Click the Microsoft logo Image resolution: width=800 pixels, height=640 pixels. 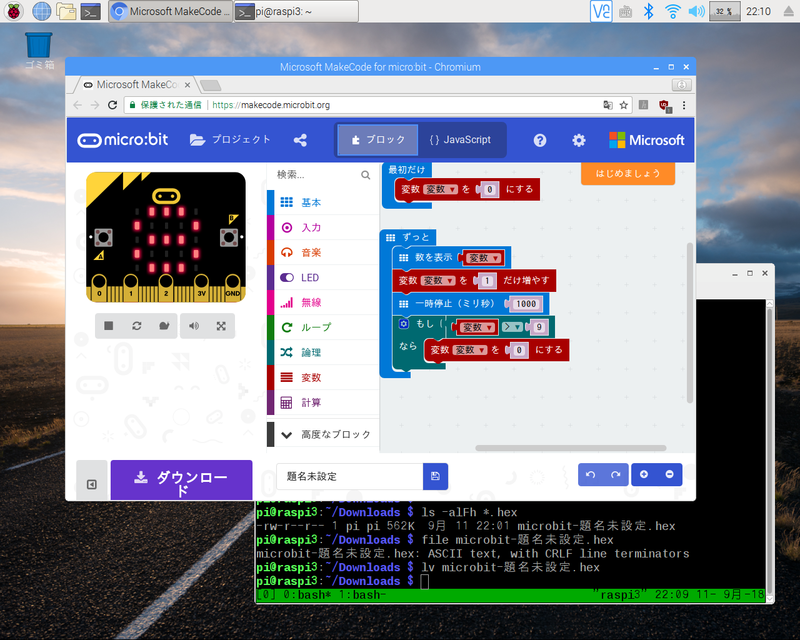pyautogui.click(x=646, y=140)
